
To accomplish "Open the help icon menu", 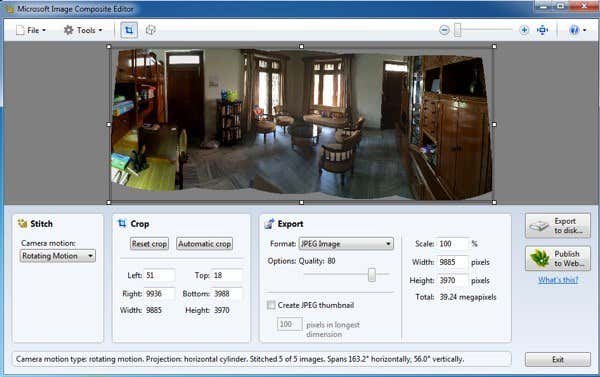I will click(x=577, y=30).
